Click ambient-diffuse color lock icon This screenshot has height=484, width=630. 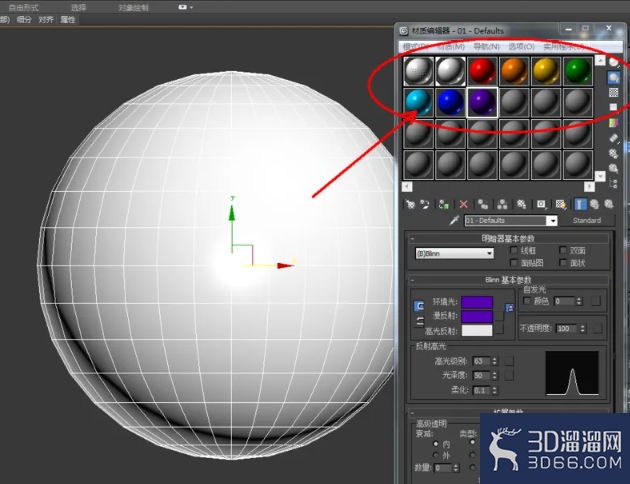coord(419,306)
